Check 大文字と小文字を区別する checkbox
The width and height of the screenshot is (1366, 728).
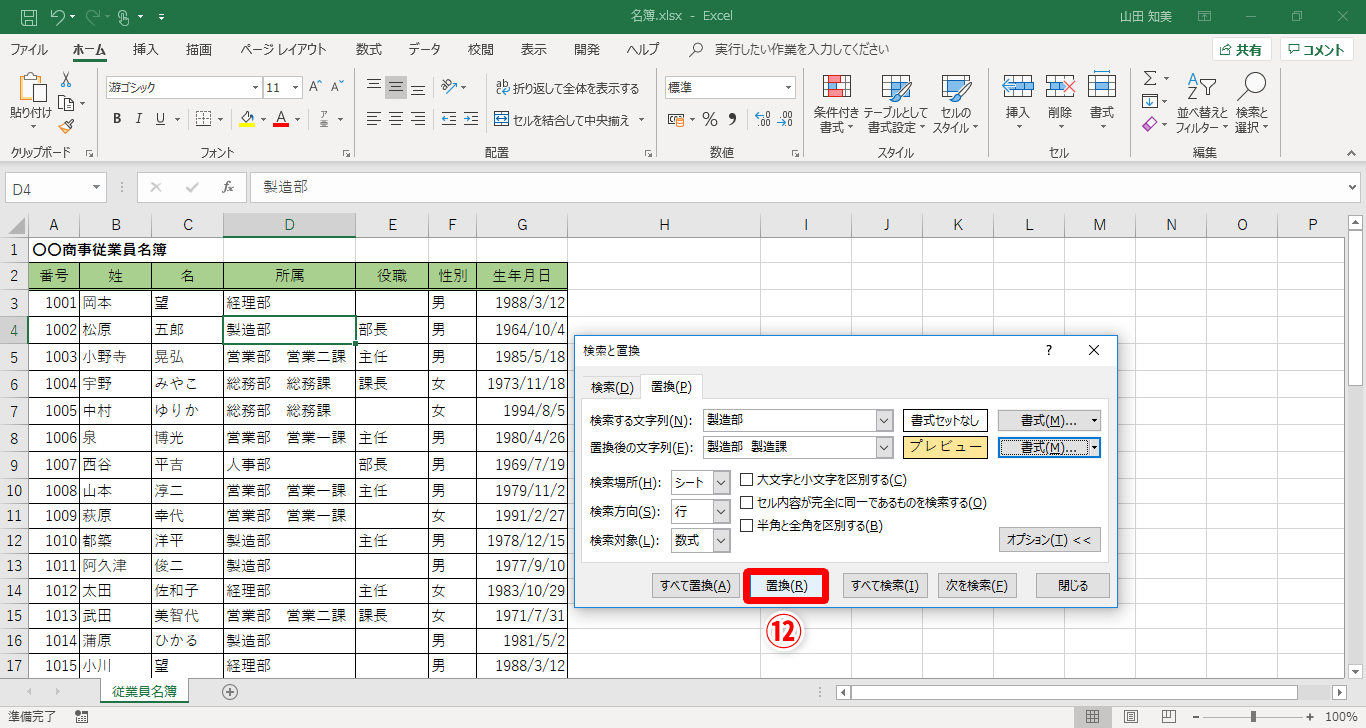click(x=746, y=480)
